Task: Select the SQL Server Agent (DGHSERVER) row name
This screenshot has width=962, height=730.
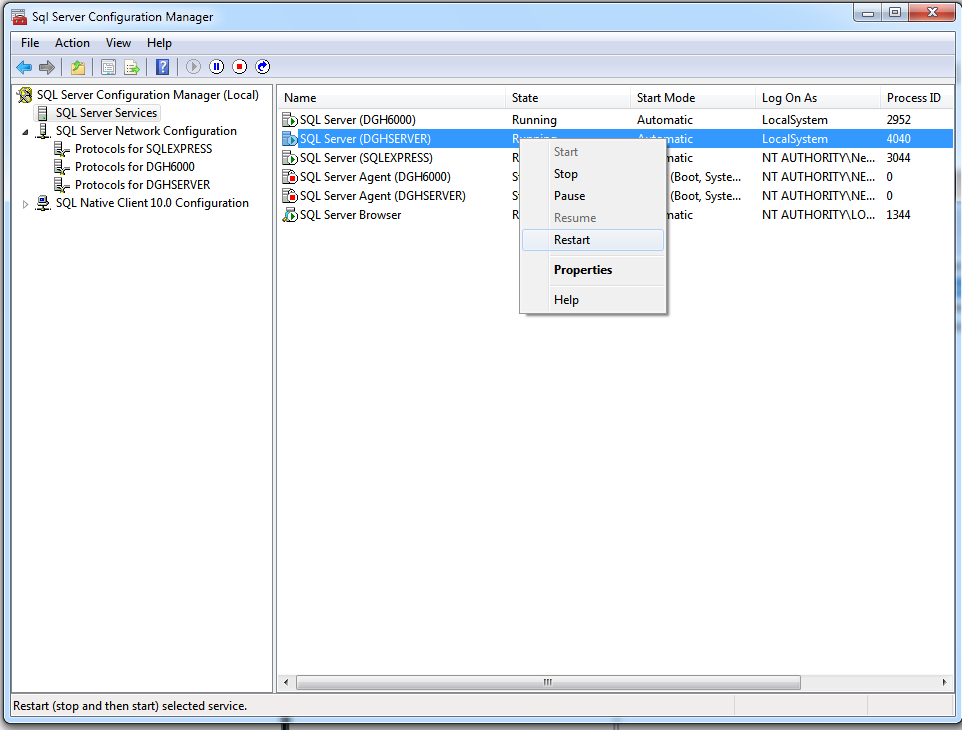Action: (x=383, y=196)
